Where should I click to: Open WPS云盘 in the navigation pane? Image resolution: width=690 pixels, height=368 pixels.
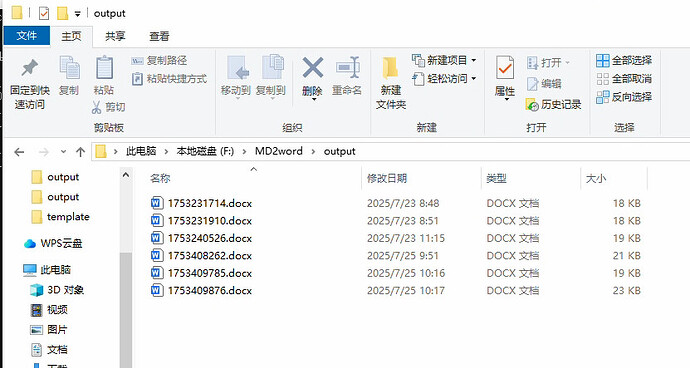53,243
